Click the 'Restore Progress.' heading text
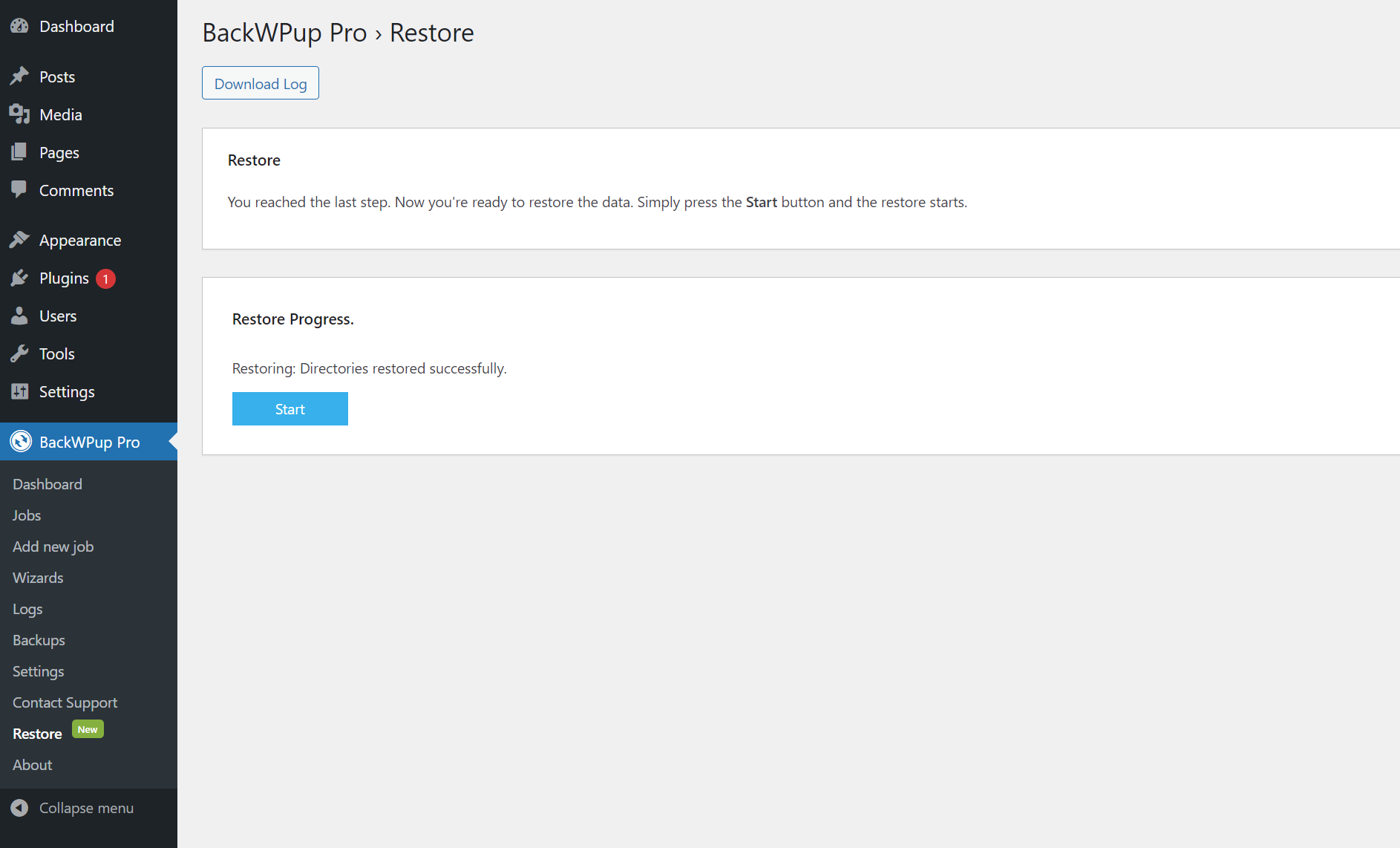 (293, 319)
